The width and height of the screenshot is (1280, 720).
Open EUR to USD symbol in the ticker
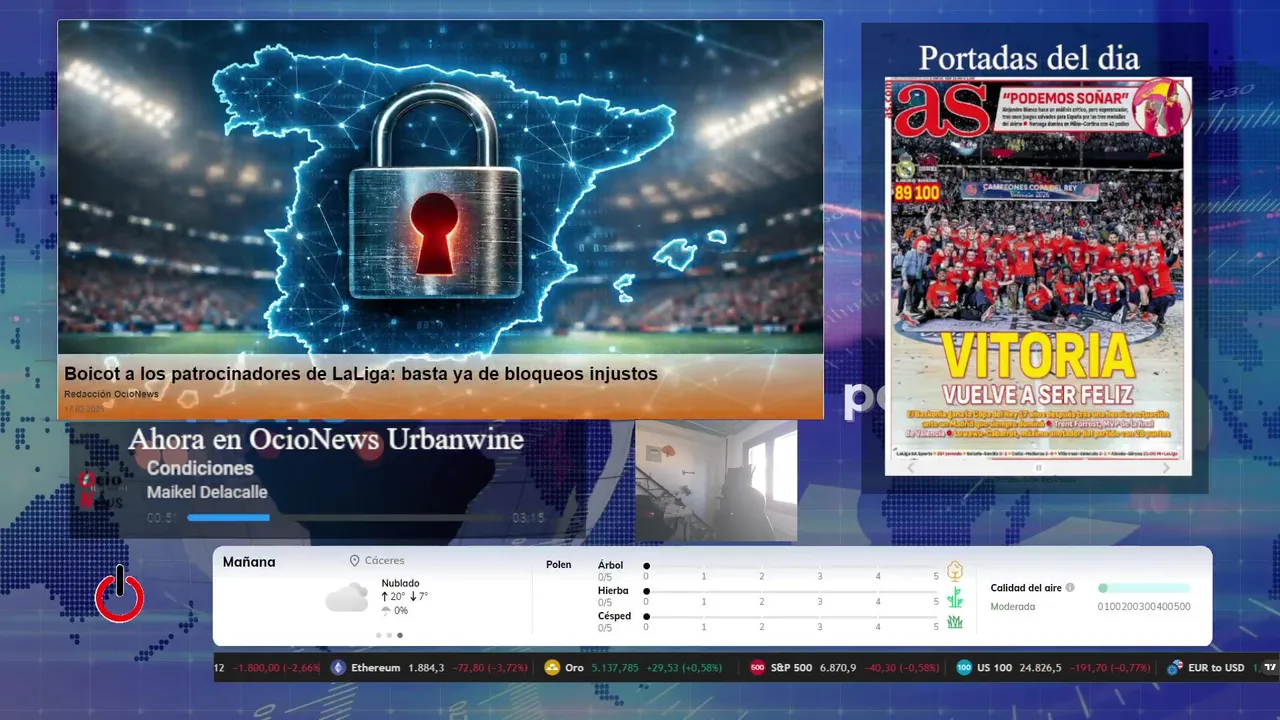pos(1216,668)
